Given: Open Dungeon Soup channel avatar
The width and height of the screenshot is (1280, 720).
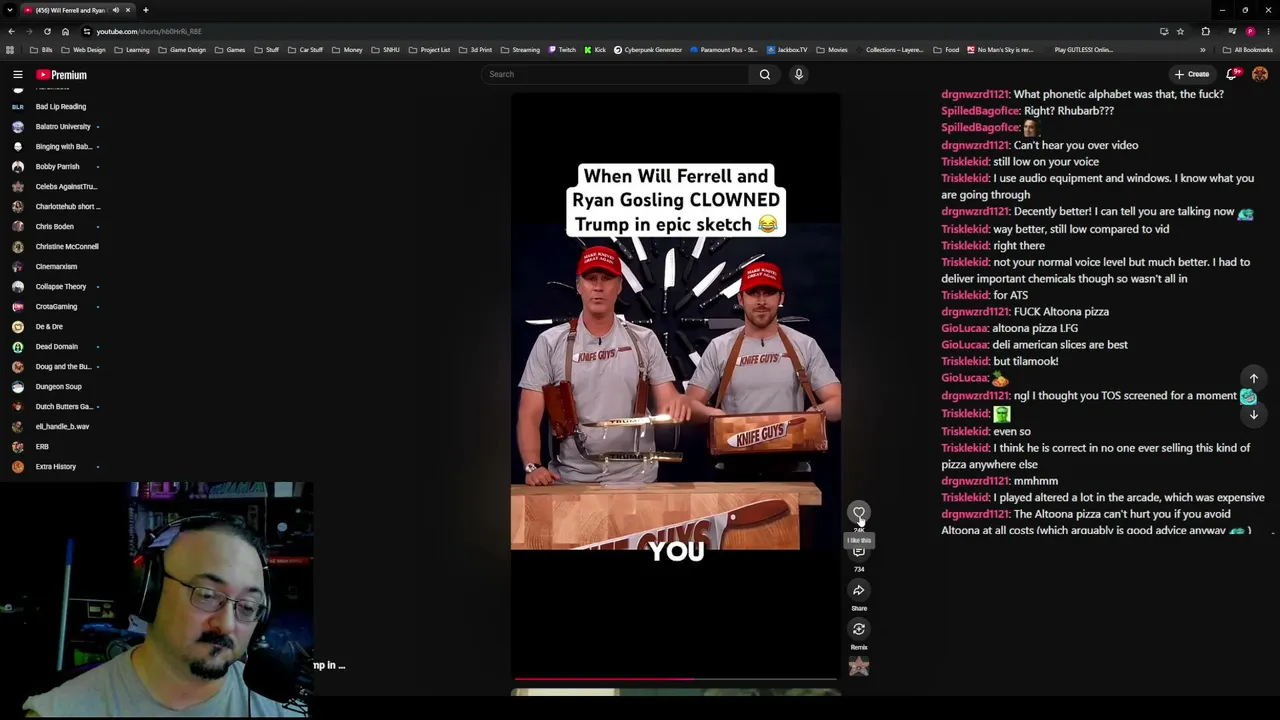Looking at the screenshot, I should click(x=18, y=387).
